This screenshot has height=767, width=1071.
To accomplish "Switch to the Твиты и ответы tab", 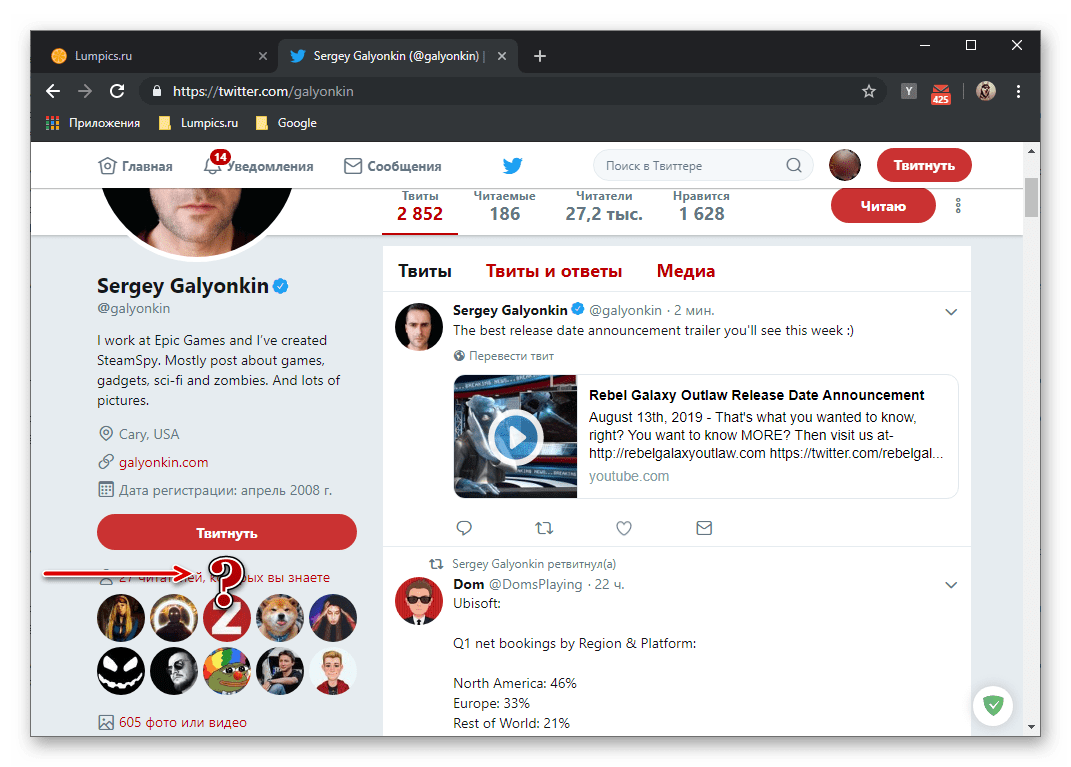I will pos(554,271).
